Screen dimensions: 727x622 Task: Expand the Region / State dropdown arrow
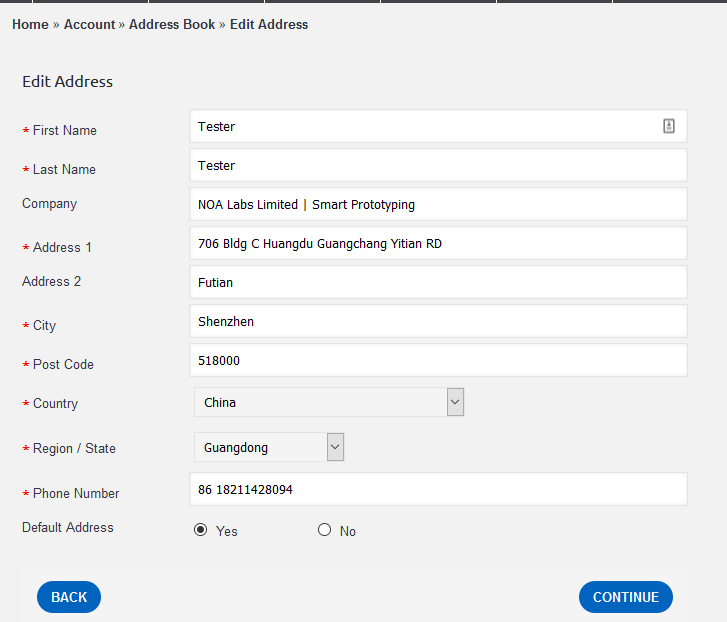(x=335, y=447)
